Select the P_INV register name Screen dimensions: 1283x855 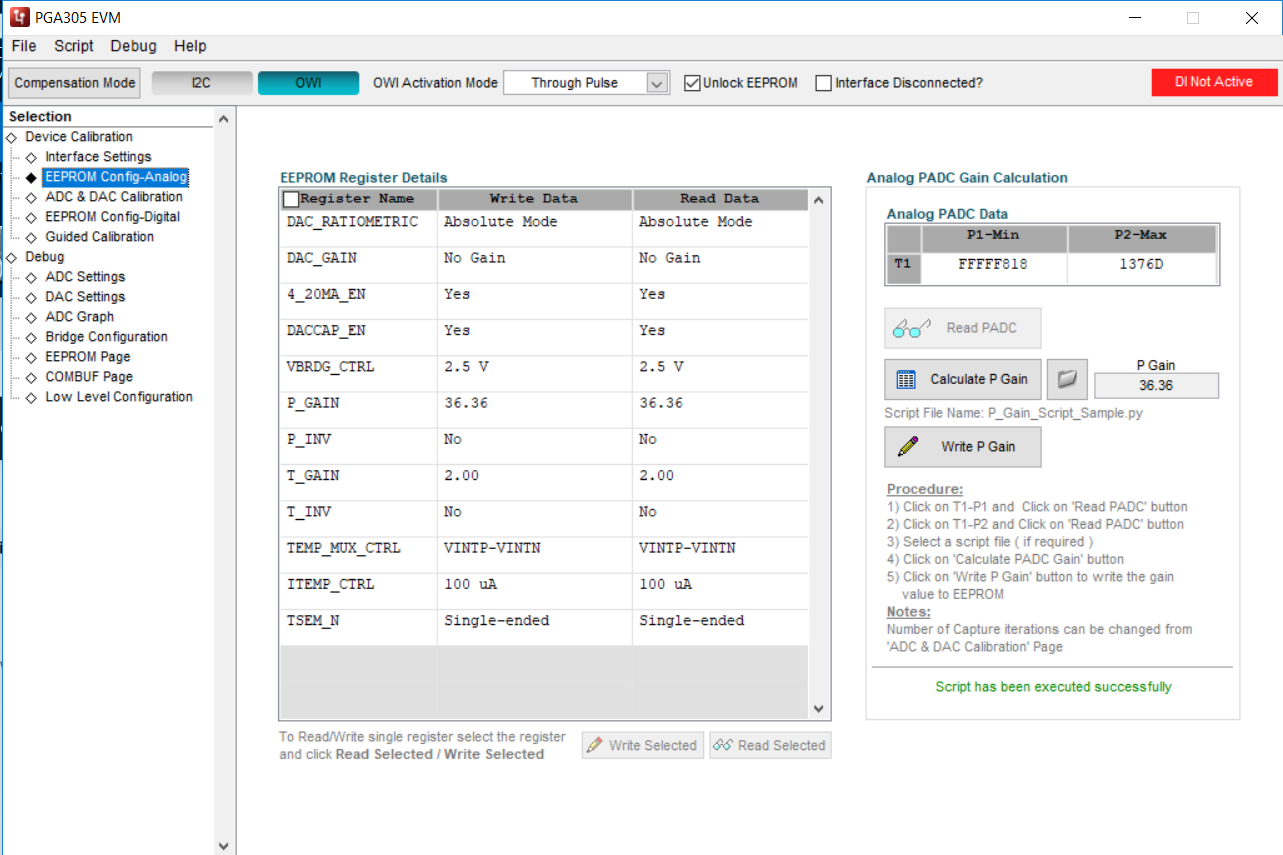click(310, 439)
